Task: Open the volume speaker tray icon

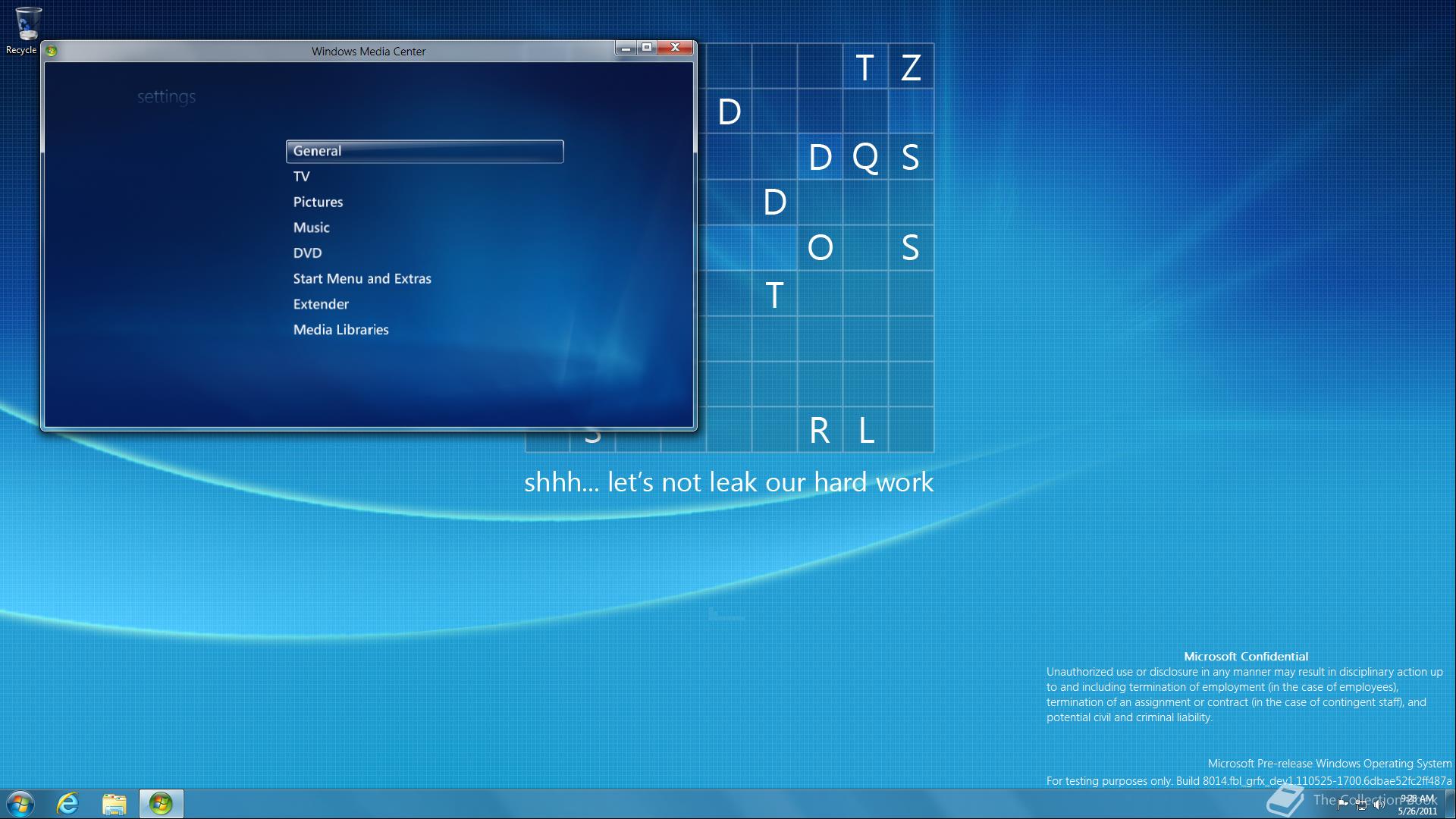Action: (1379, 805)
